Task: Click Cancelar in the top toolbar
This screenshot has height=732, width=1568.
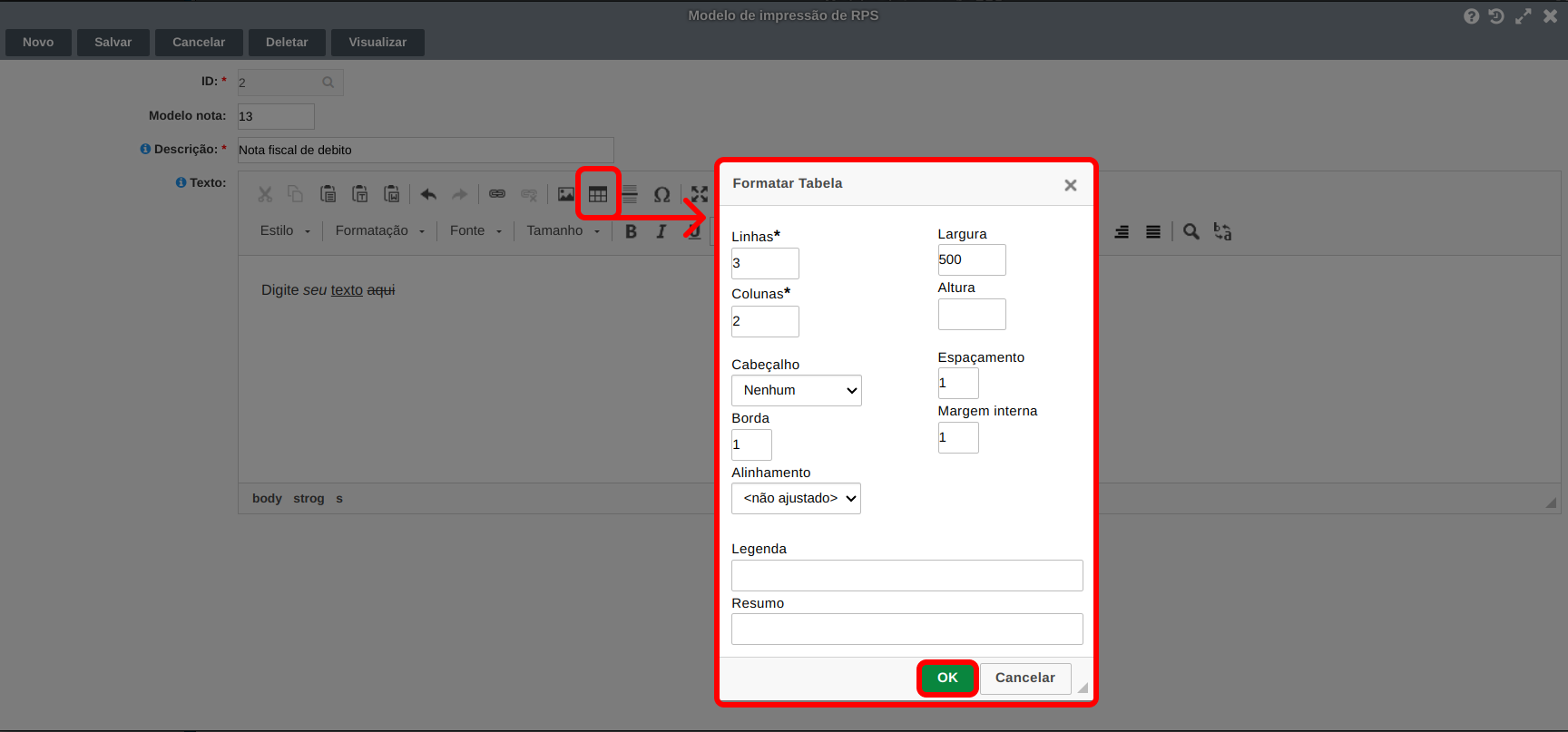Action: point(199,43)
